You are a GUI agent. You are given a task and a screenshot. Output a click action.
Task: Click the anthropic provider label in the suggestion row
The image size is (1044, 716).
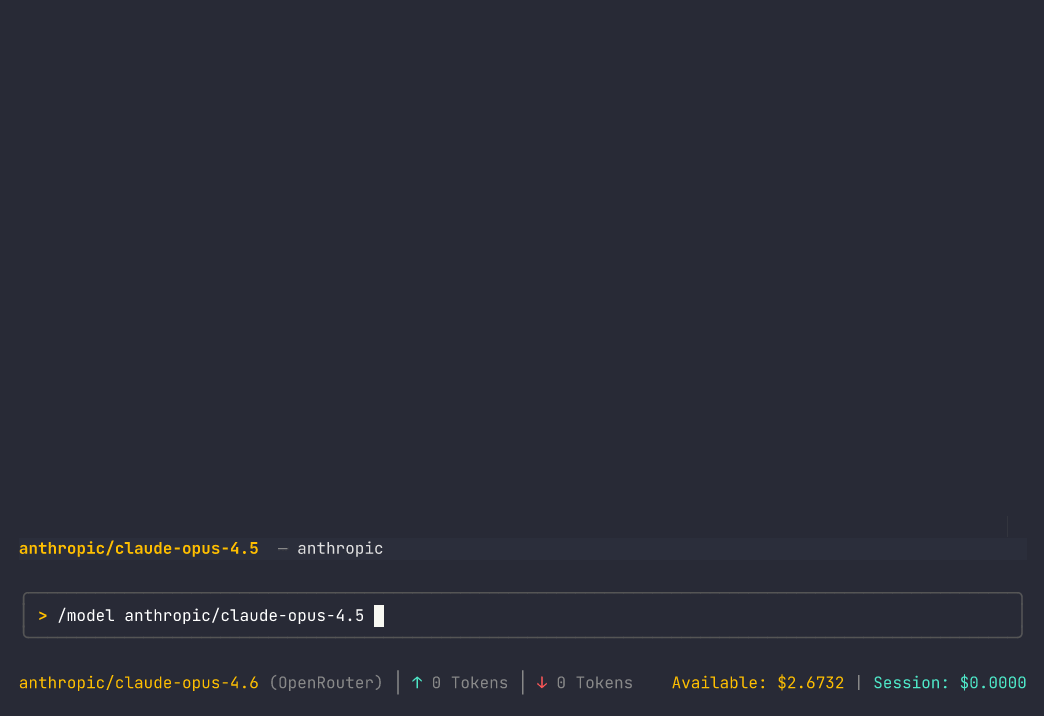pyautogui.click(x=340, y=548)
